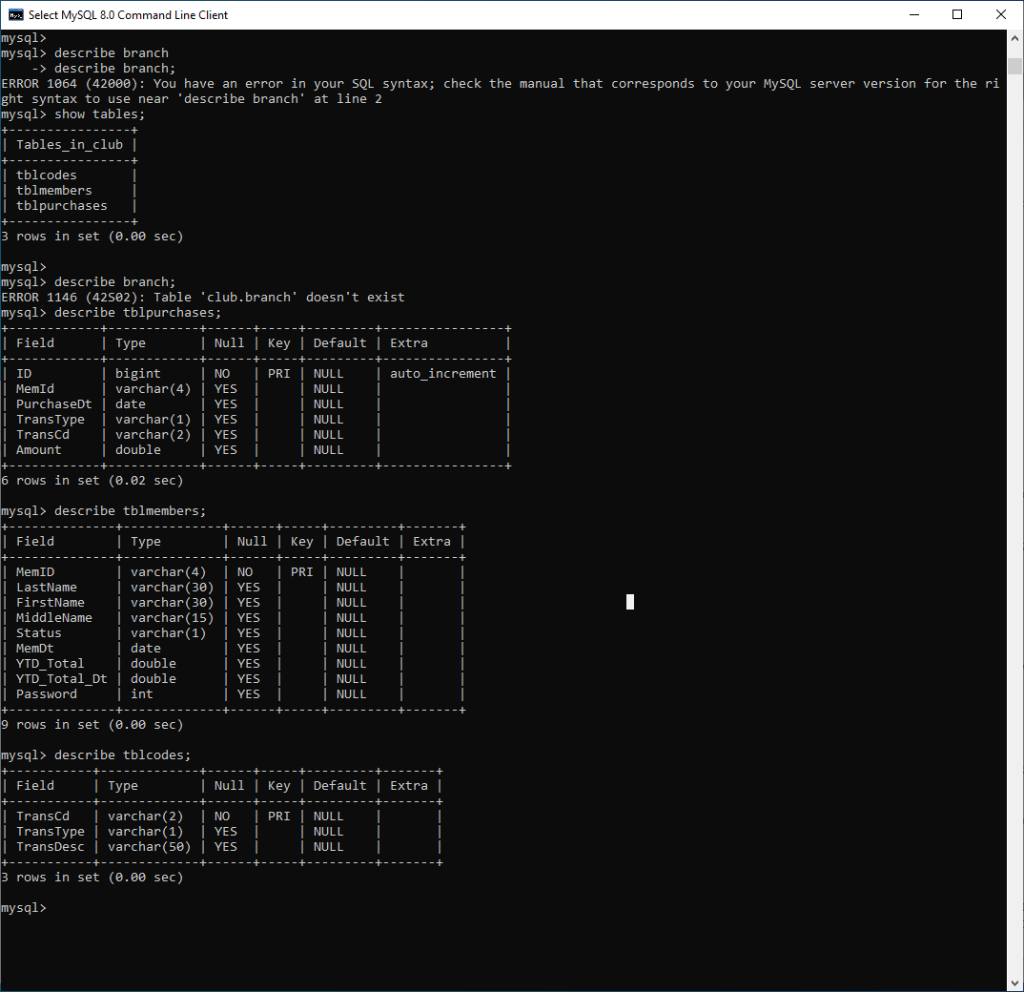Image resolution: width=1024 pixels, height=992 pixels.
Task: Click the last empty 'mysql>' prompt
Action: (x=24, y=908)
